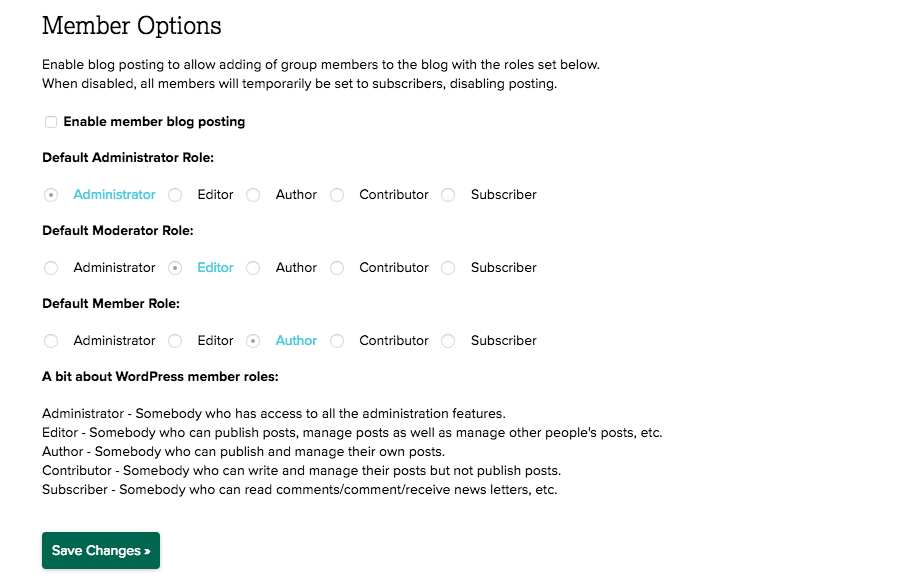Choose Author under Default Administrator Role
The width and height of the screenshot is (903, 587).
pos(253,195)
